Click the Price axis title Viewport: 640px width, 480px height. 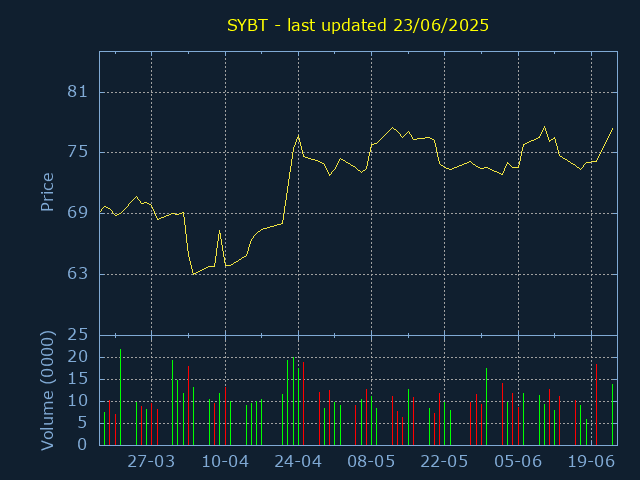coord(47,192)
